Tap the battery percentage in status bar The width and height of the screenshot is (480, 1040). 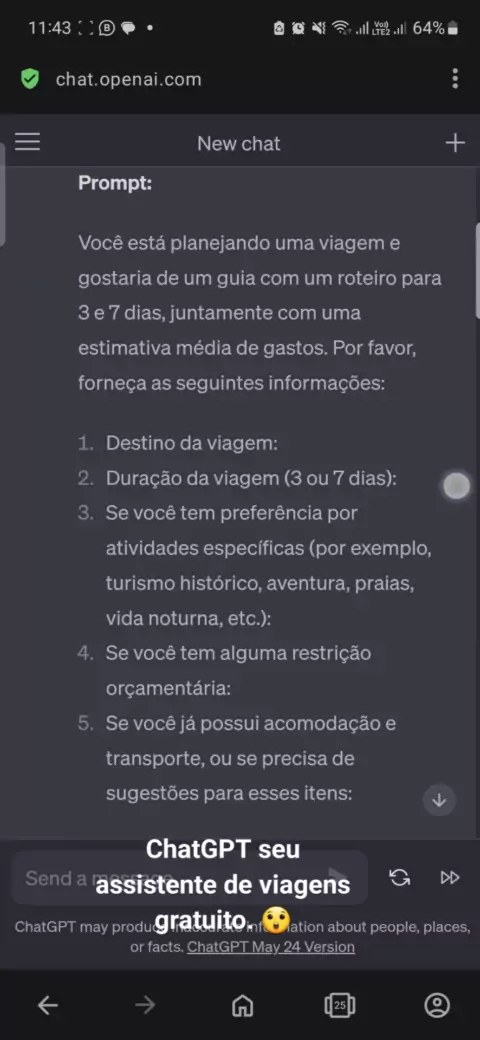coord(428,28)
